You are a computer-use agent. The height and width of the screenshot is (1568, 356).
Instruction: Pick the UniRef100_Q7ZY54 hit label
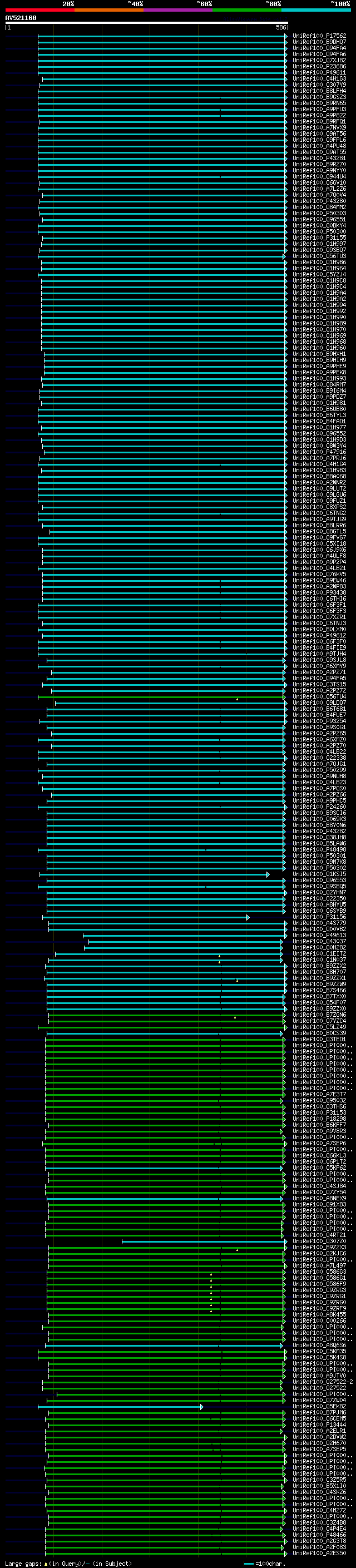click(319, 1192)
